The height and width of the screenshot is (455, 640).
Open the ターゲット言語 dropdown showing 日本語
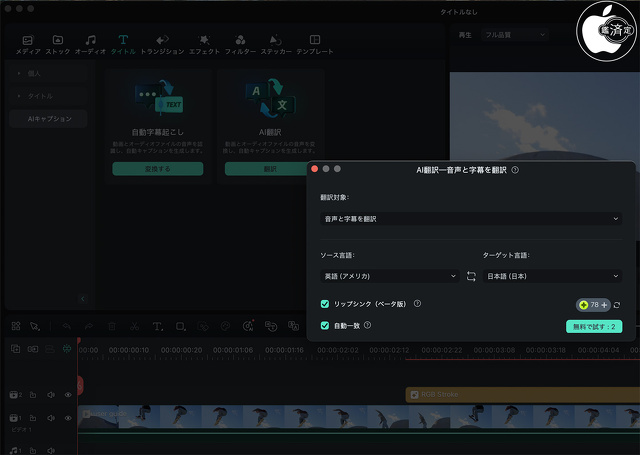click(x=552, y=276)
